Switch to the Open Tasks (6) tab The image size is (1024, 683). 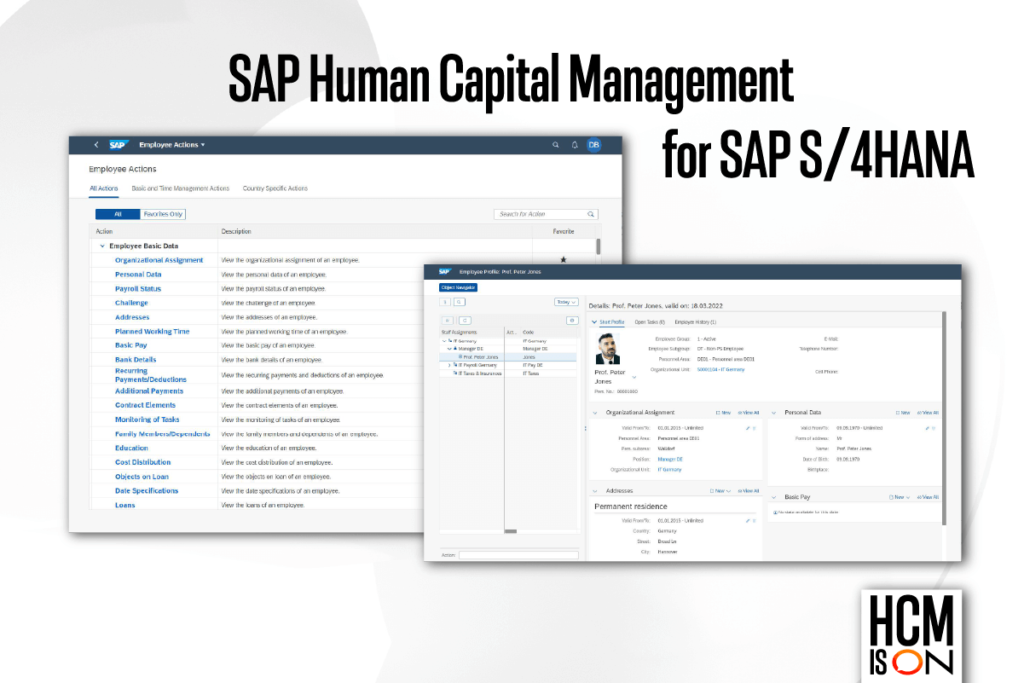[x=649, y=321]
